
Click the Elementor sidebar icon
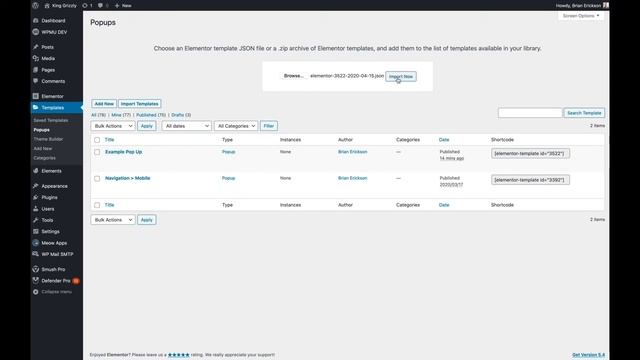pos(36,96)
